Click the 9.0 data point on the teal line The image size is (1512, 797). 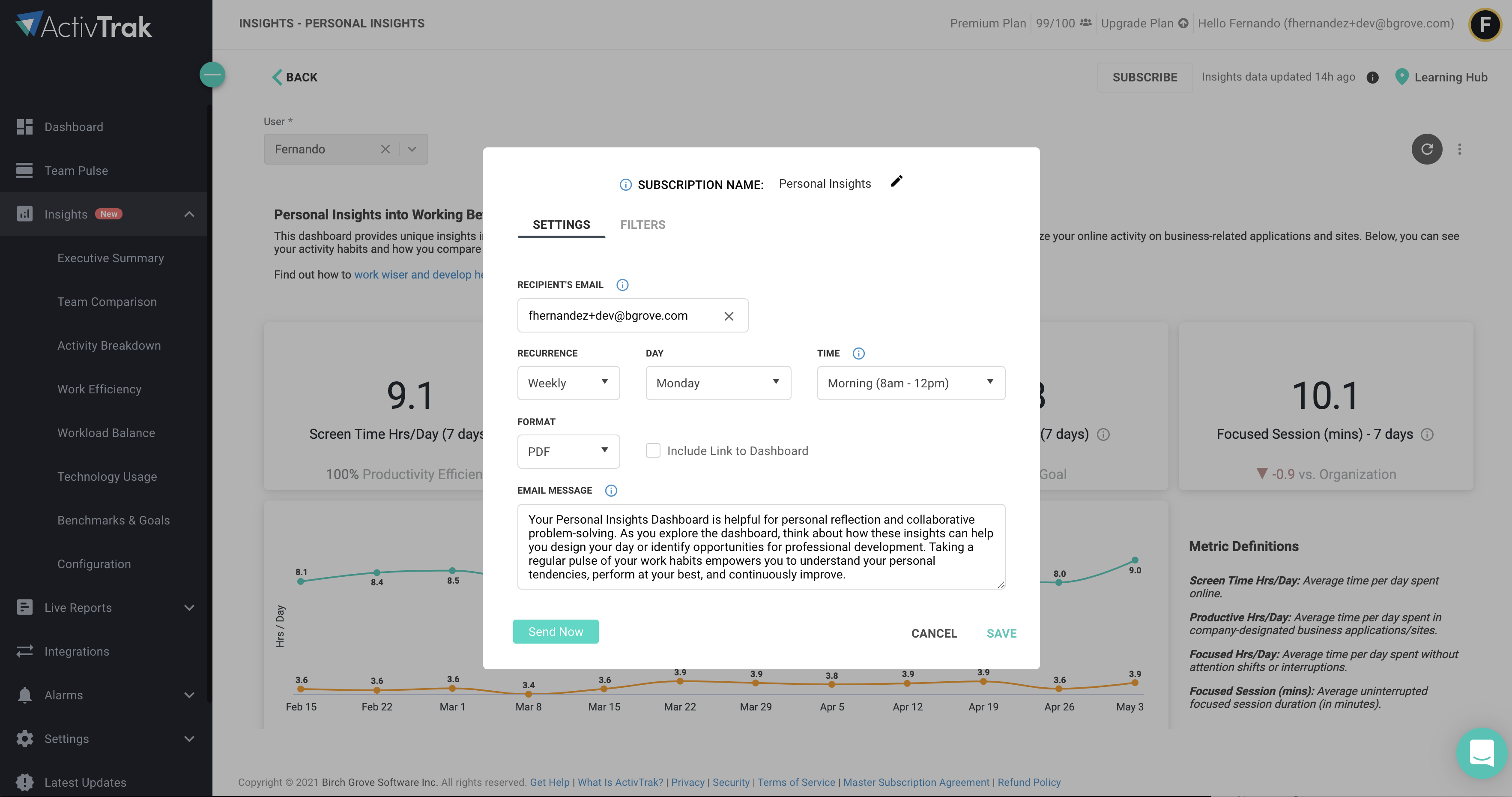pyautogui.click(x=1134, y=560)
